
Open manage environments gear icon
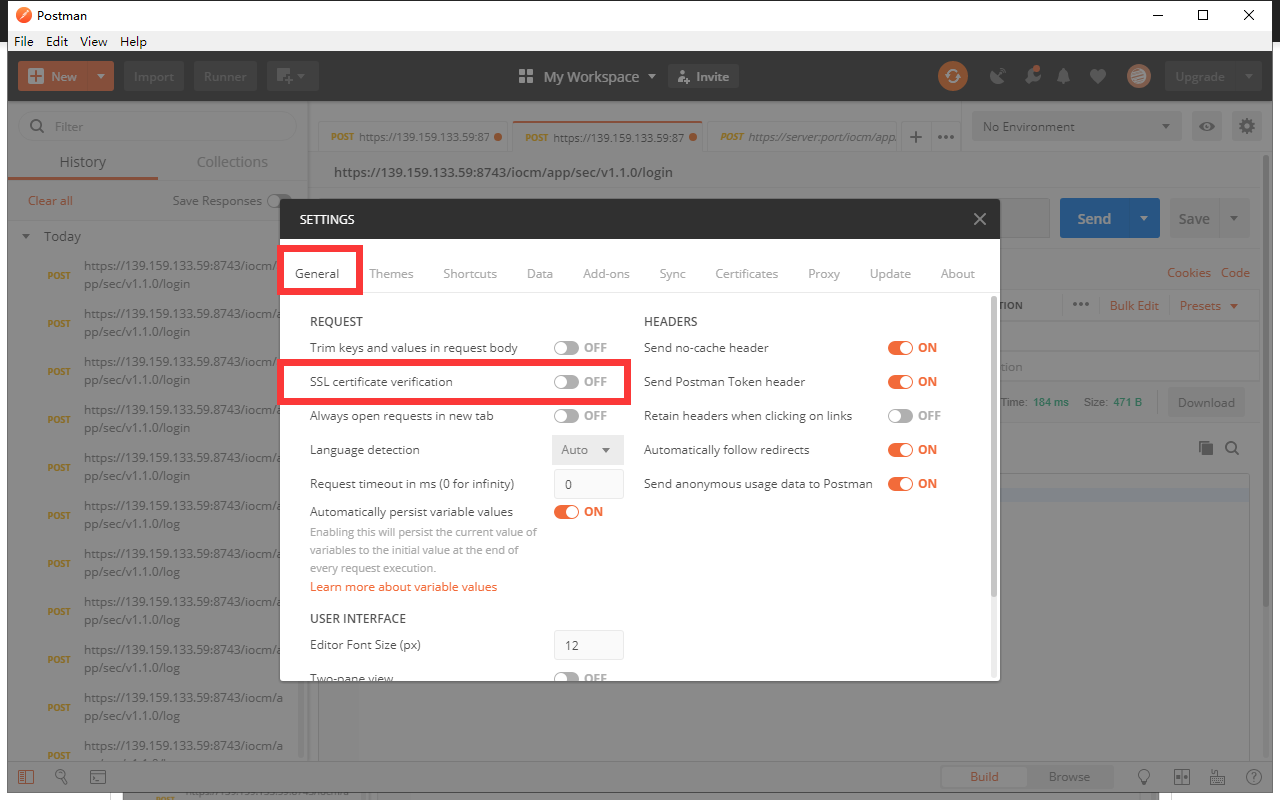click(1246, 126)
